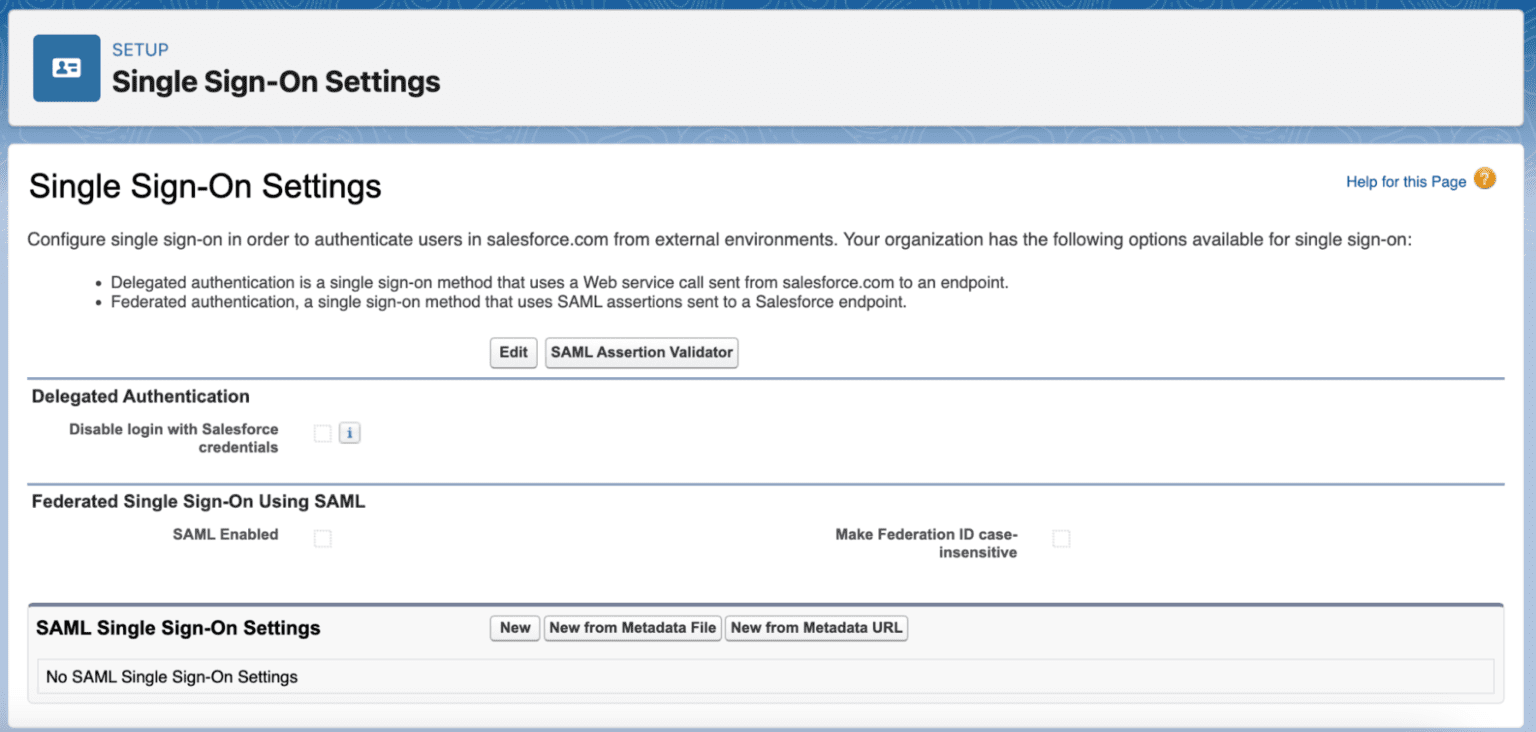Check Make Federation ID case-insensitive box

(1061, 539)
